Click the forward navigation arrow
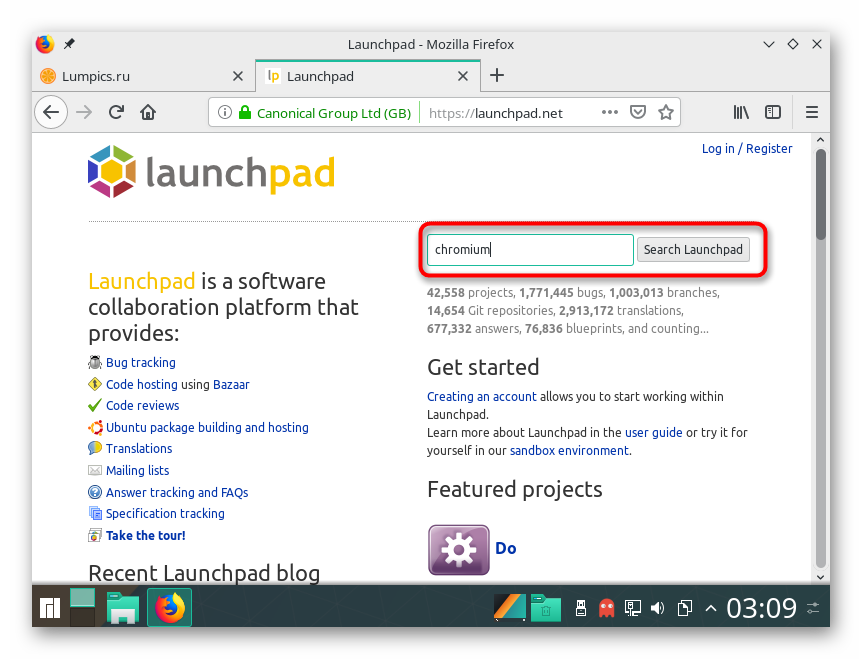The height and width of the screenshot is (659, 862). pyautogui.click(x=84, y=113)
